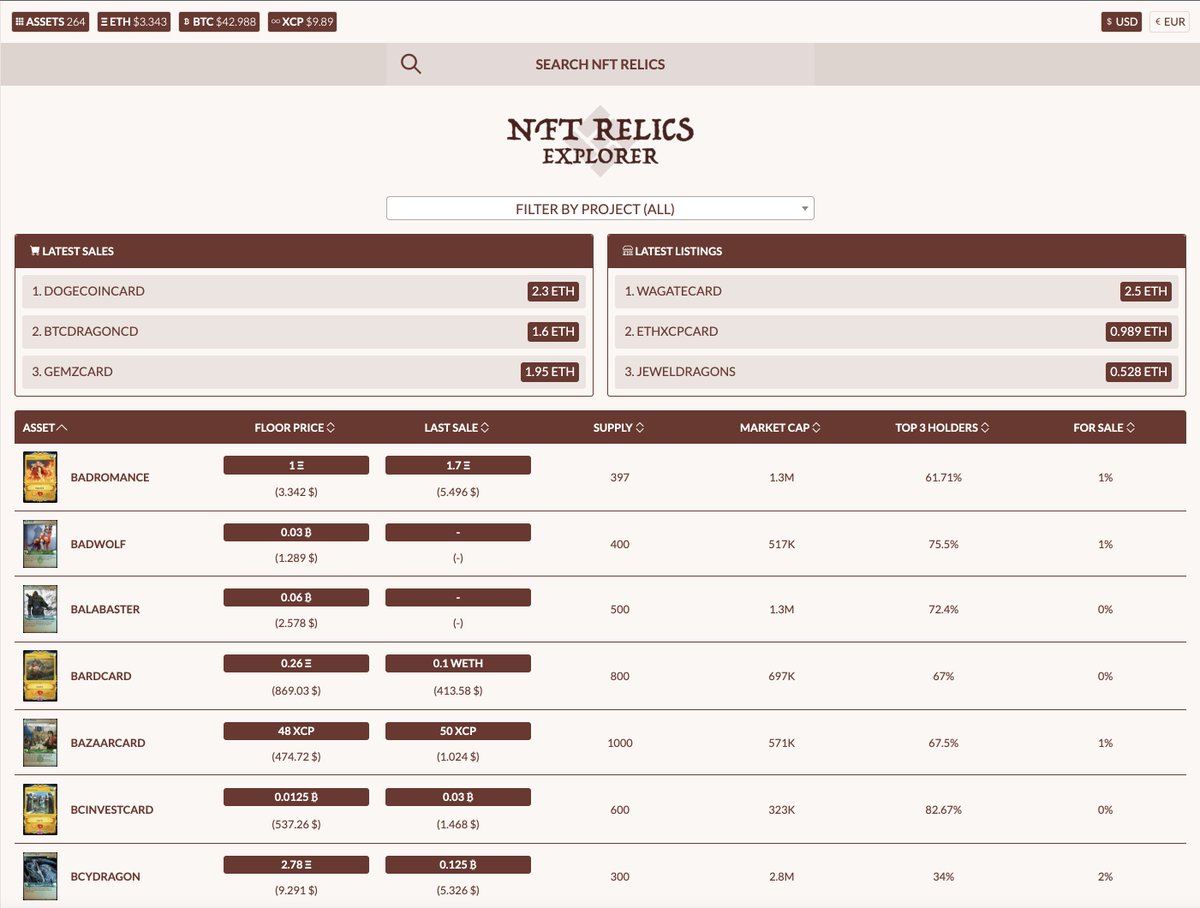The image size is (1200, 908).
Task: Sort table by For Sale
Action: coord(1105,427)
